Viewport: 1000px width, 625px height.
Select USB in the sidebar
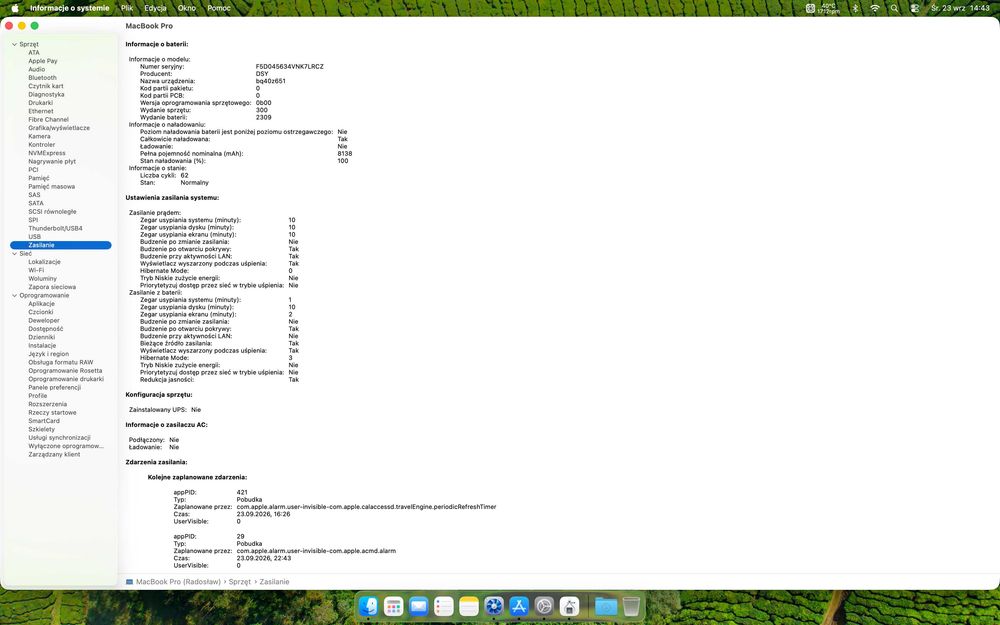point(34,237)
